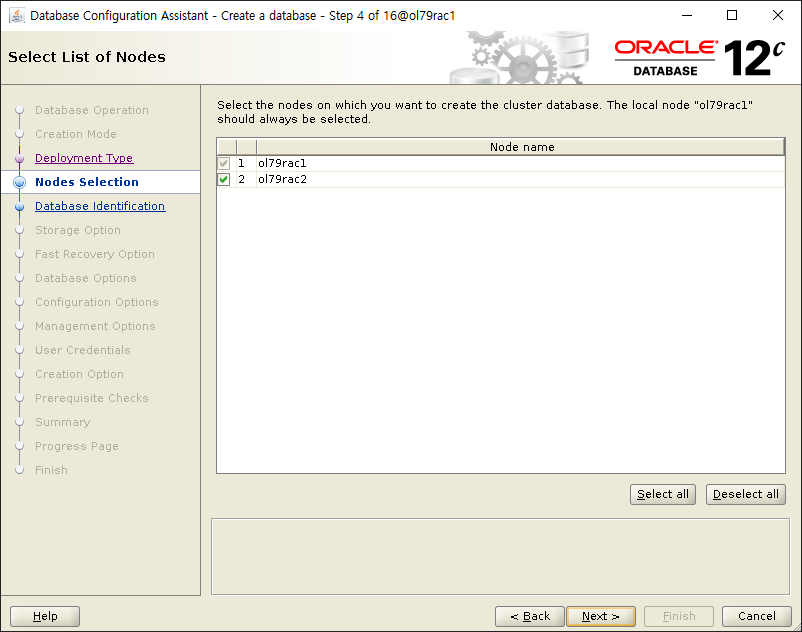
Task: Click the Summary step label
Action: [62, 422]
